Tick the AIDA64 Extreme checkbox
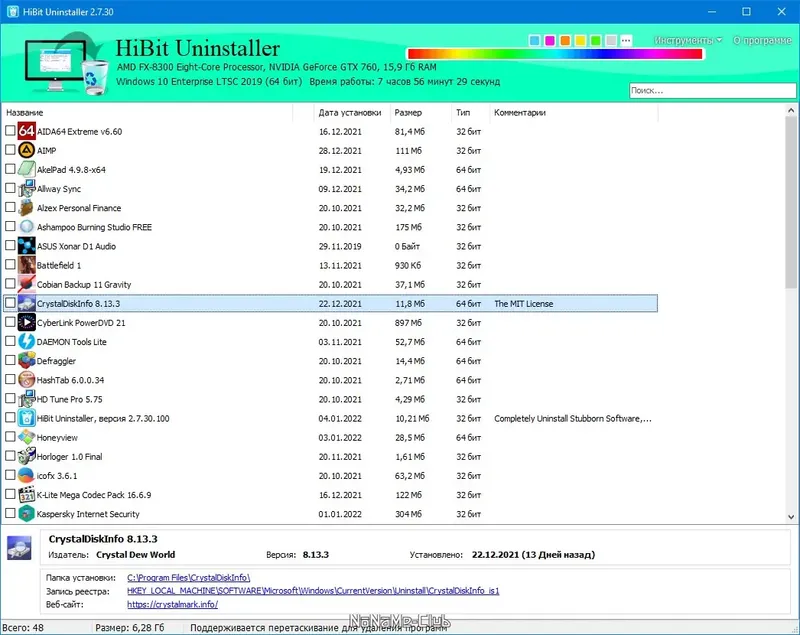 [10, 131]
